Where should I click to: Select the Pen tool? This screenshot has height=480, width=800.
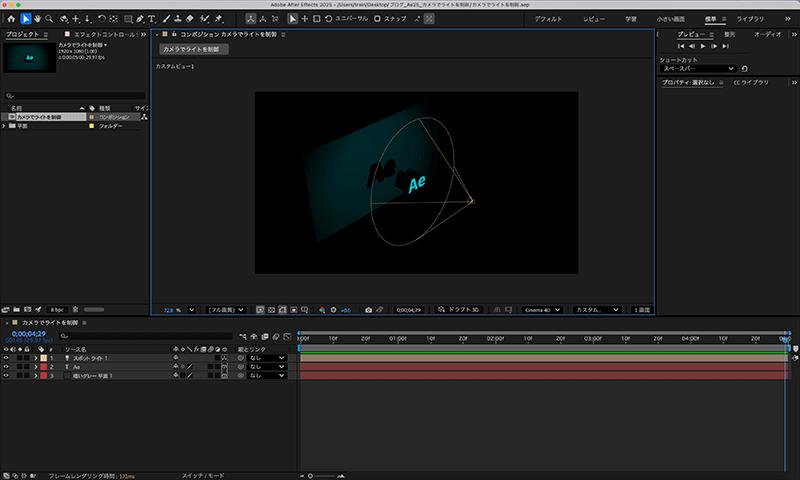click(x=140, y=19)
